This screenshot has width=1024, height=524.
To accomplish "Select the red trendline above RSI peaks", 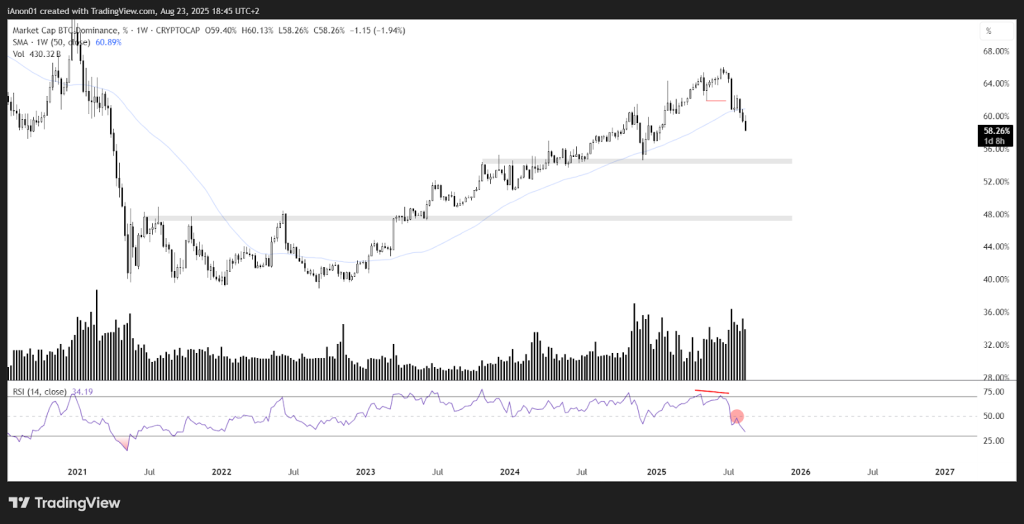I will click(x=713, y=391).
